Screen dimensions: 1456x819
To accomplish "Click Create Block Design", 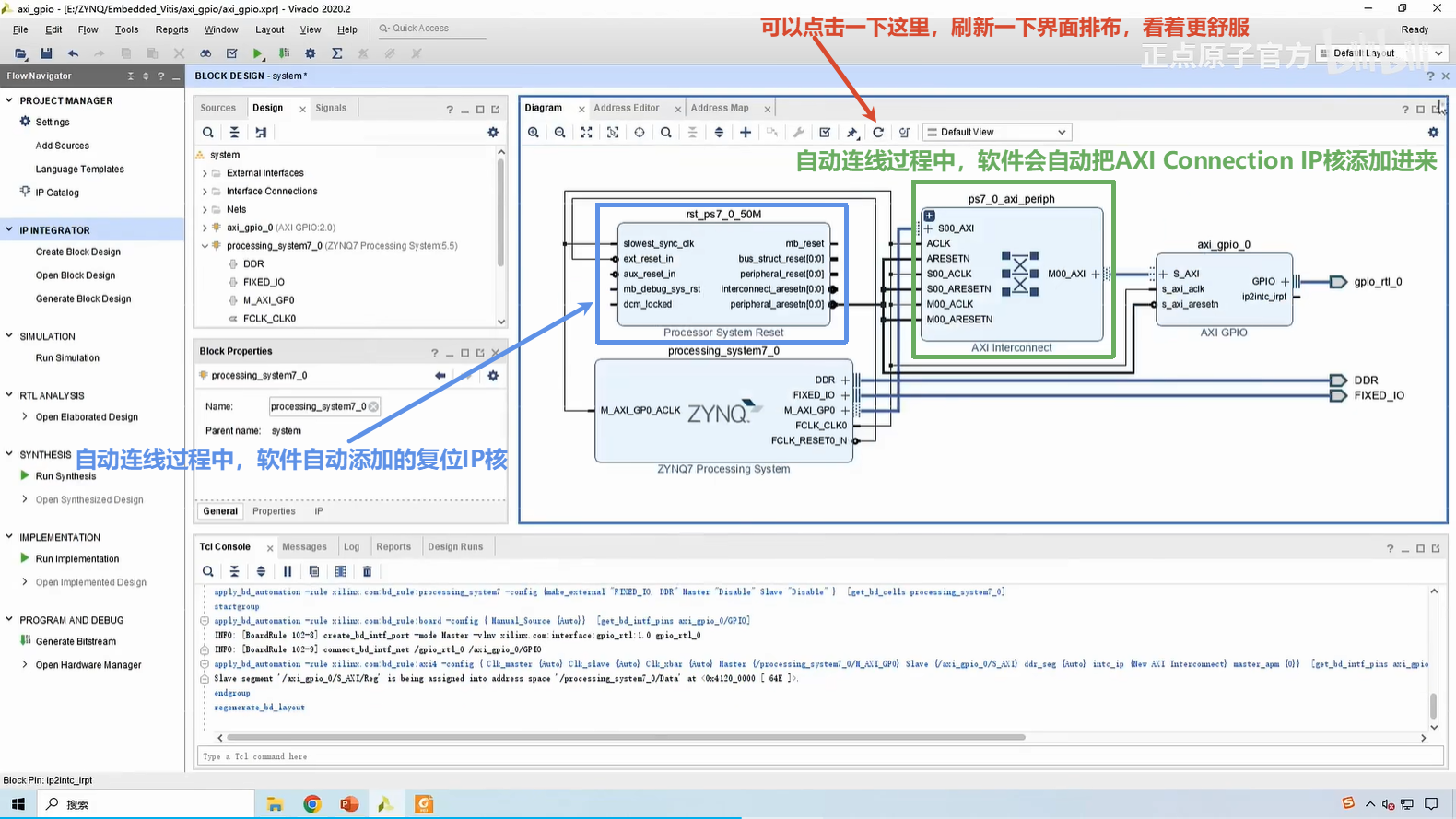I will click(78, 252).
